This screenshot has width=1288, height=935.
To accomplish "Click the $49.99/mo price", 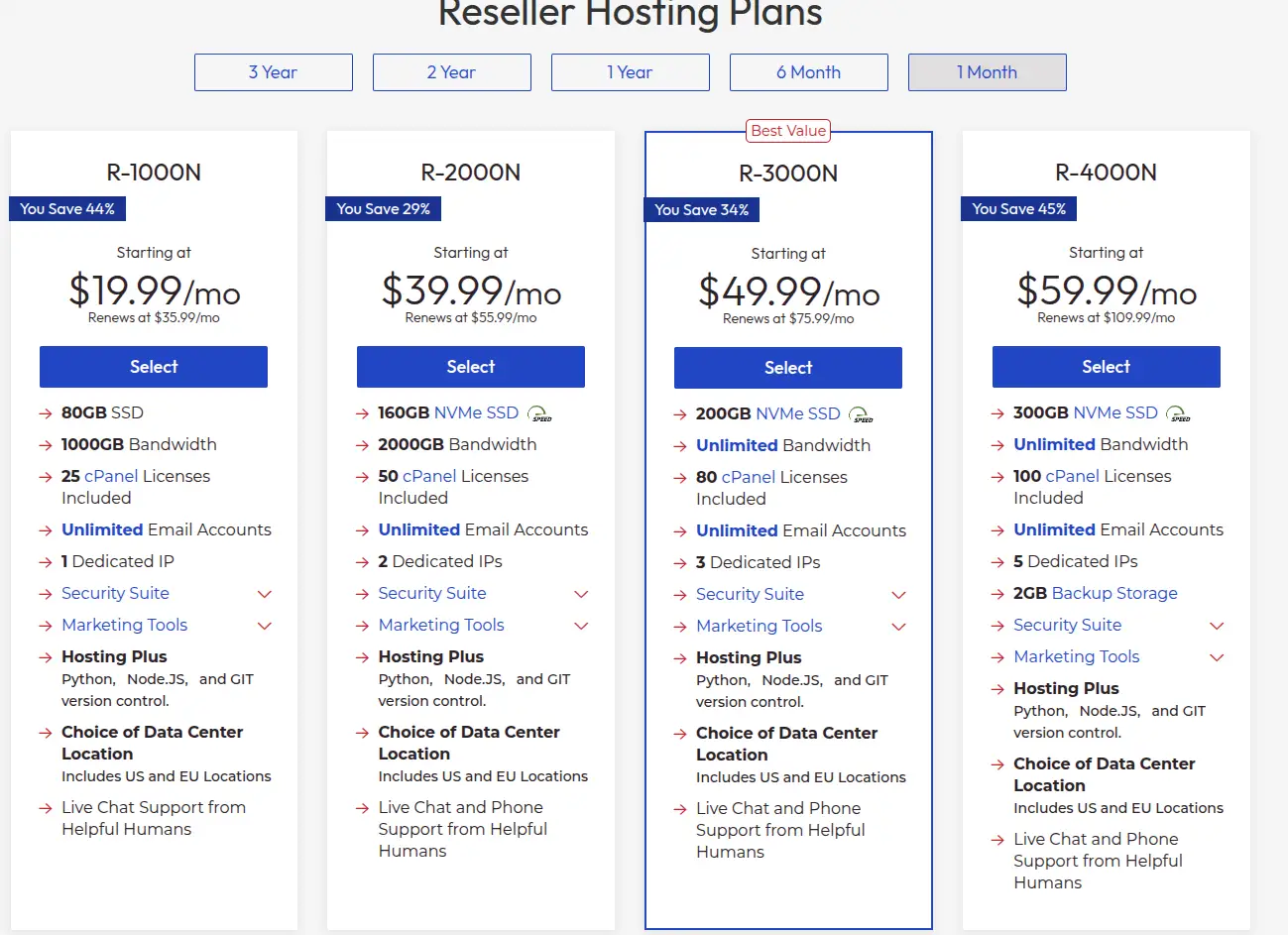I will 789,292.
